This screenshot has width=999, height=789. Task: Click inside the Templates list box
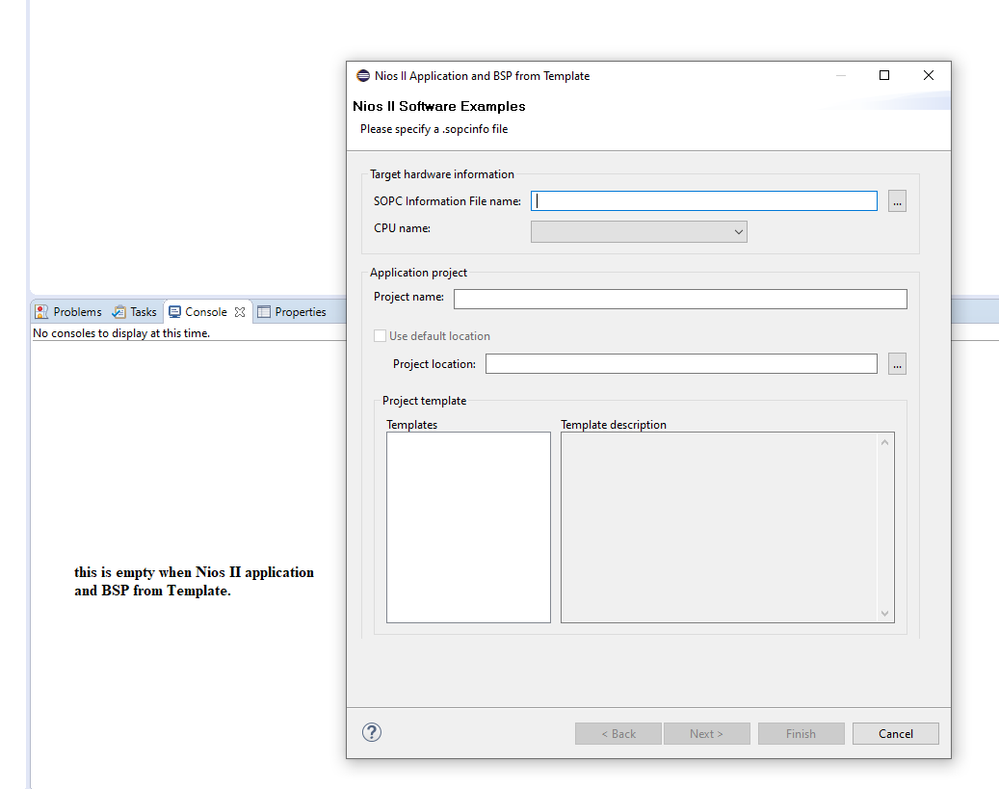(x=468, y=527)
